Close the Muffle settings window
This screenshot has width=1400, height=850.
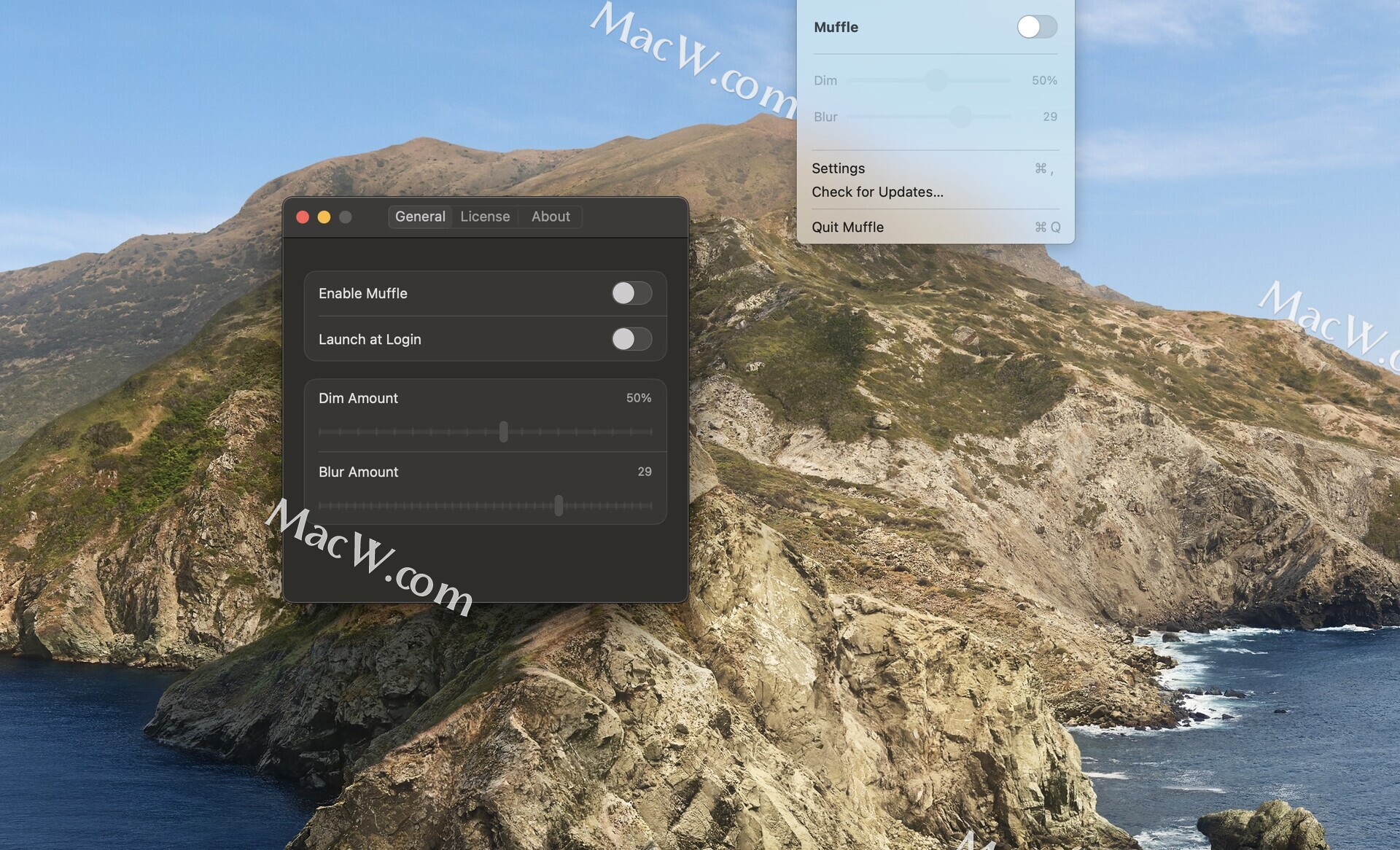click(x=303, y=217)
